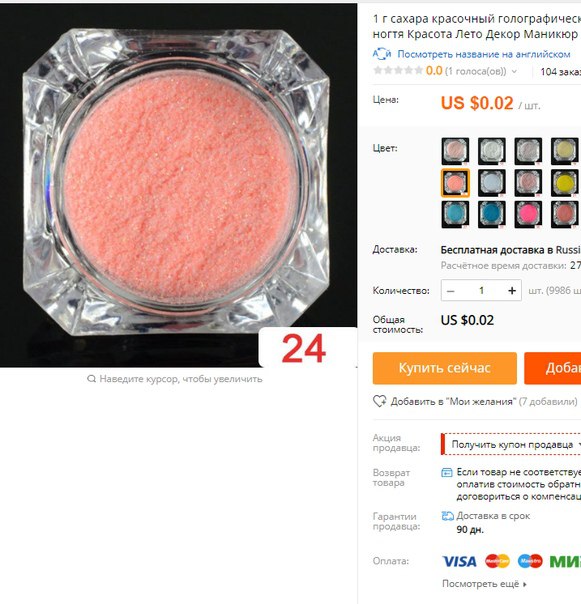Increase quantity with the plus button

click(x=512, y=290)
